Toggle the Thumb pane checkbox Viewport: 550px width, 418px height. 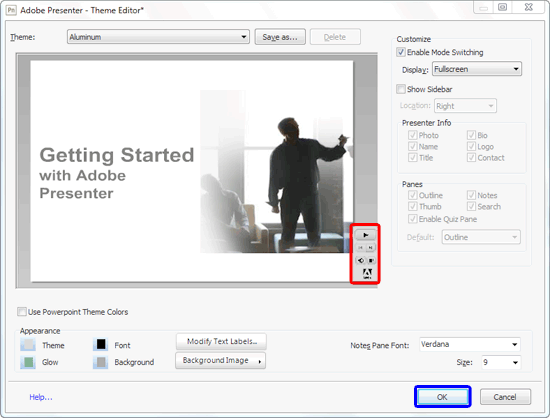pyautogui.click(x=412, y=206)
